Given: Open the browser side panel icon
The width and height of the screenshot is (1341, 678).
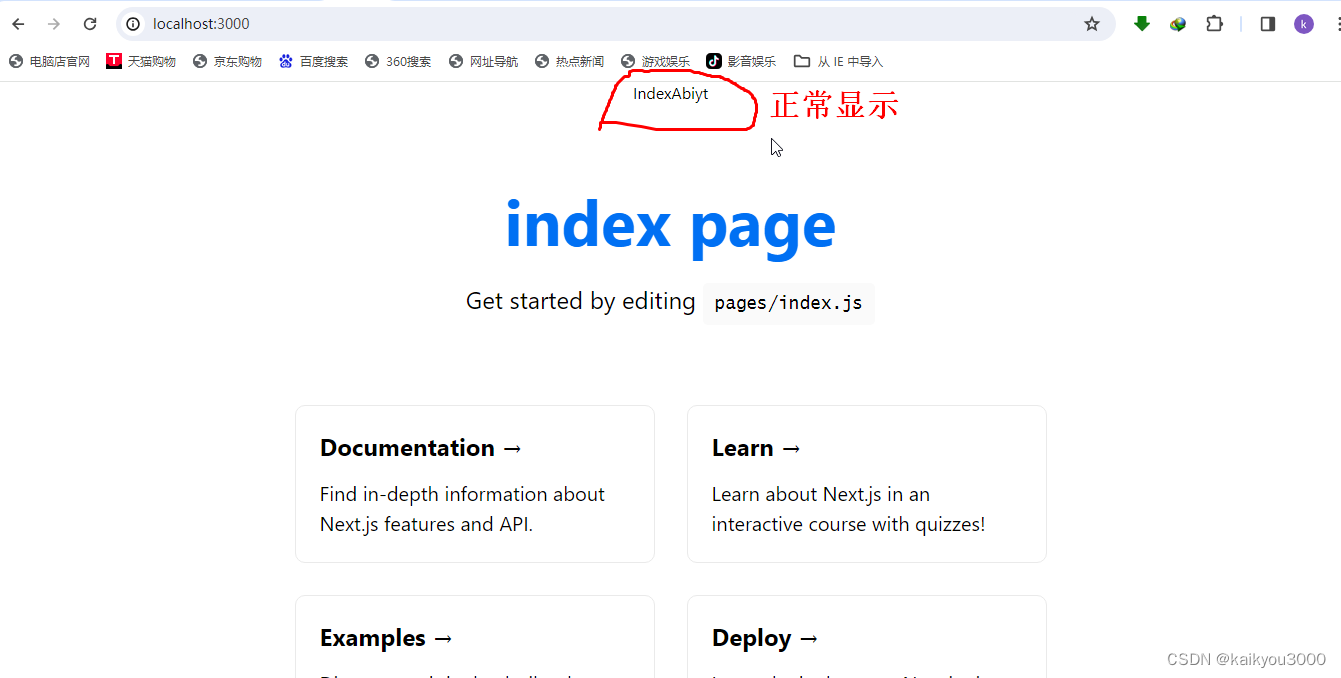Looking at the screenshot, I should coord(1266,23).
